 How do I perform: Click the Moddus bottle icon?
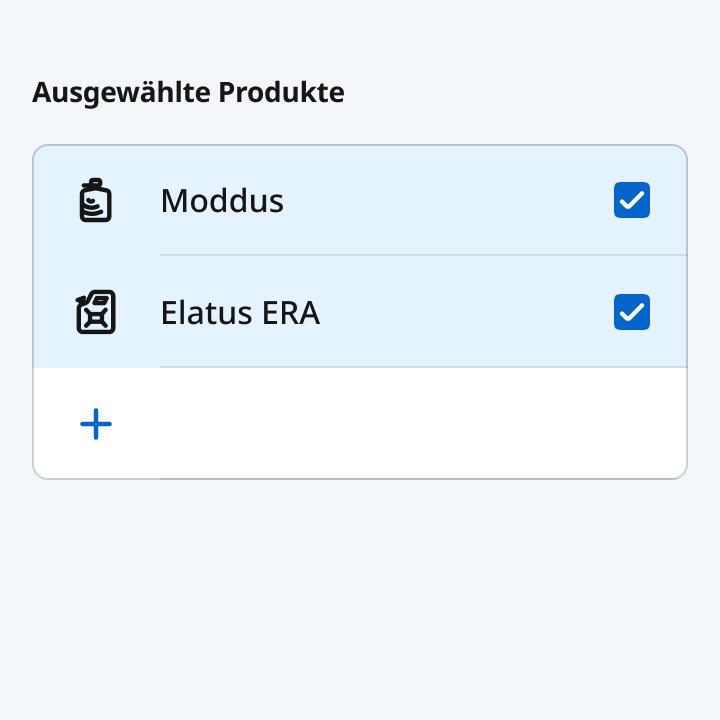click(96, 201)
